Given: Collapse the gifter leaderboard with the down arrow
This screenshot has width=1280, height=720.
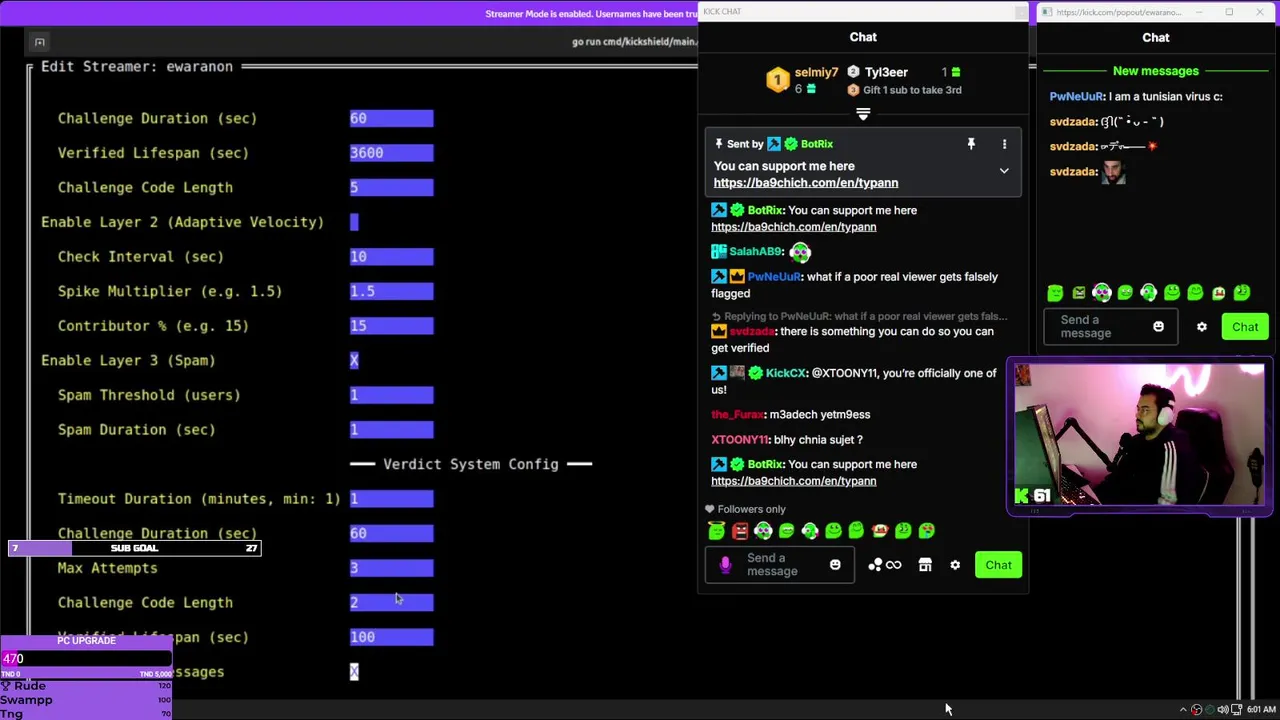Looking at the screenshot, I should [x=863, y=114].
